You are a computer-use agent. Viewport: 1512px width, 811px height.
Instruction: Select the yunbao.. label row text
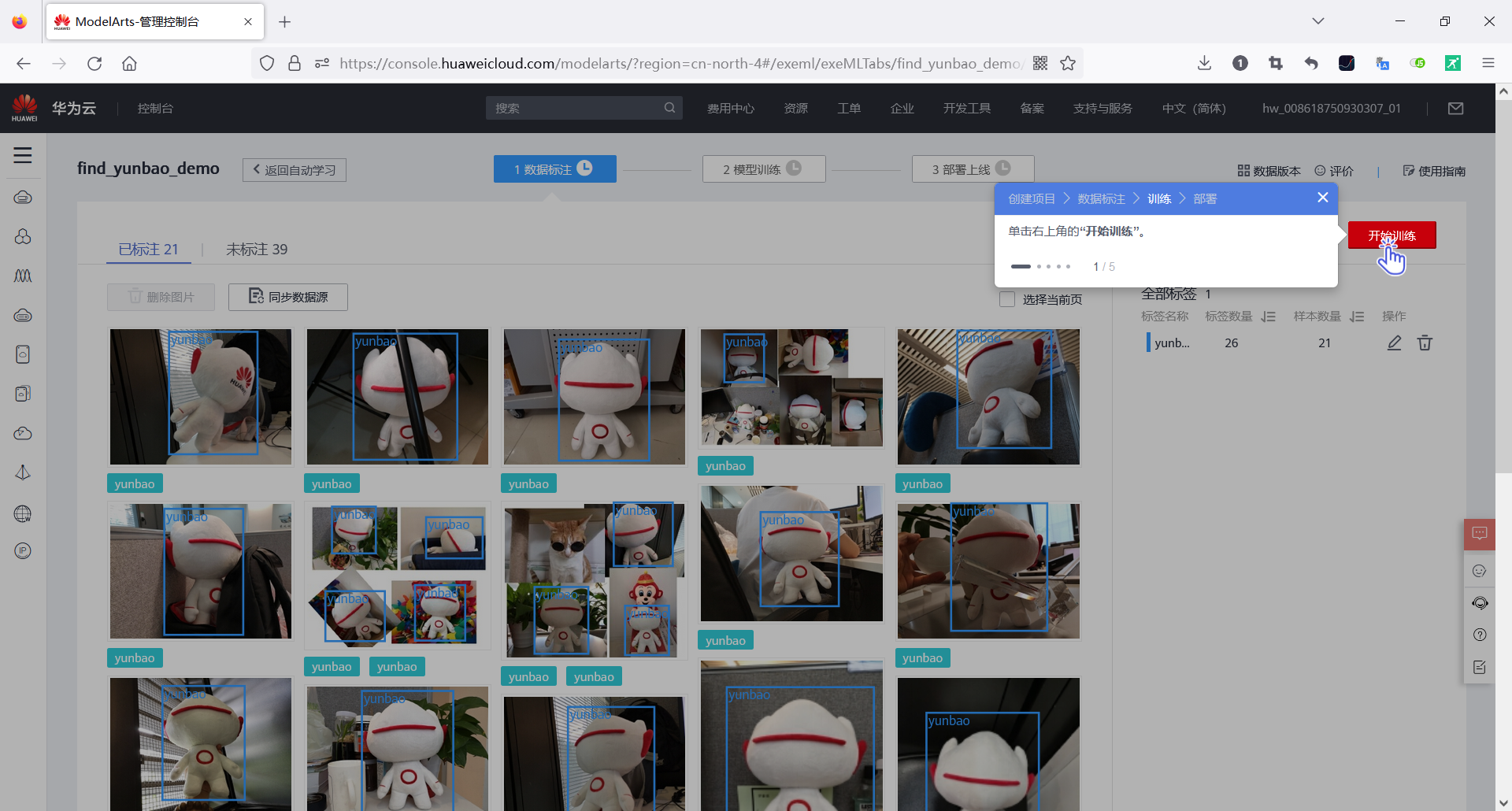(x=1172, y=343)
